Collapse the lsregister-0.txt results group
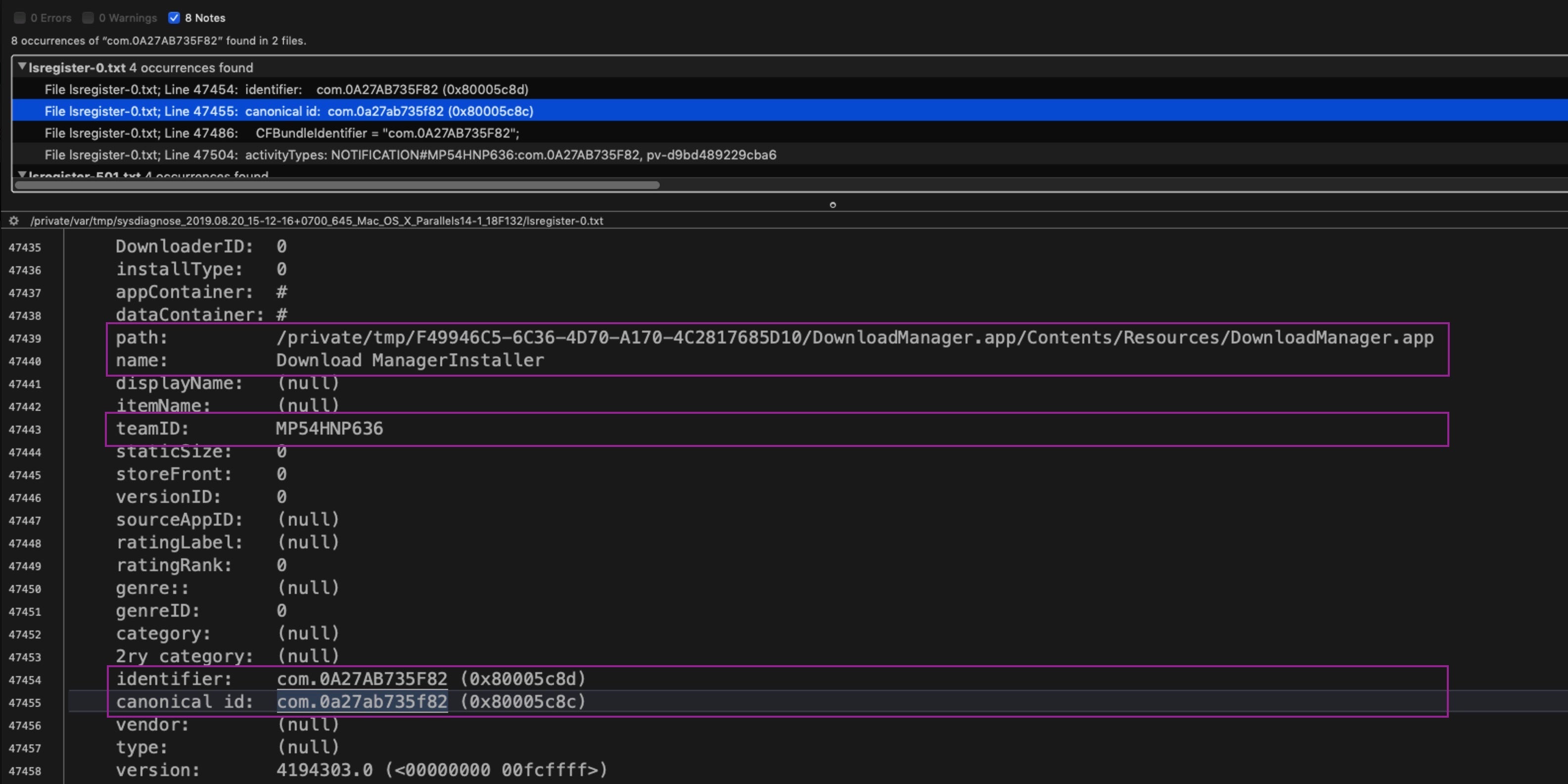 click(x=22, y=67)
